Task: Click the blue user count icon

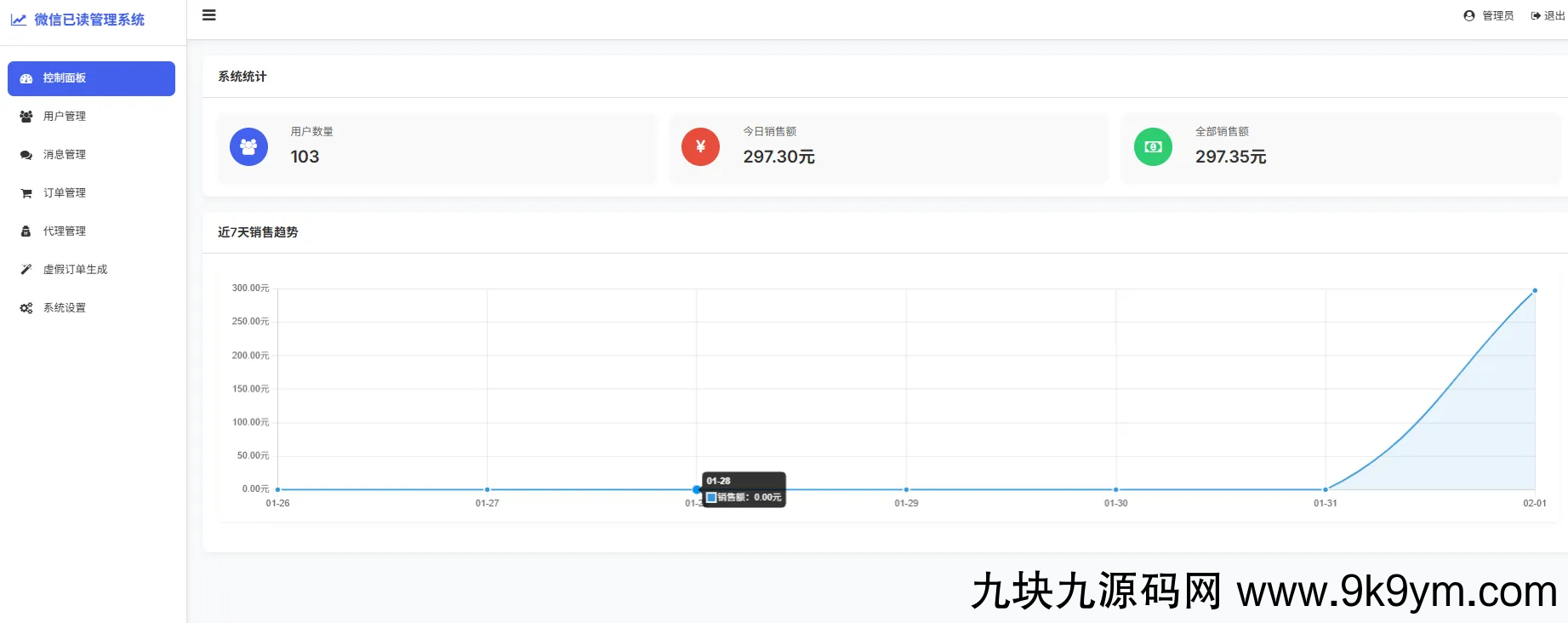Action: tap(248, 147)
